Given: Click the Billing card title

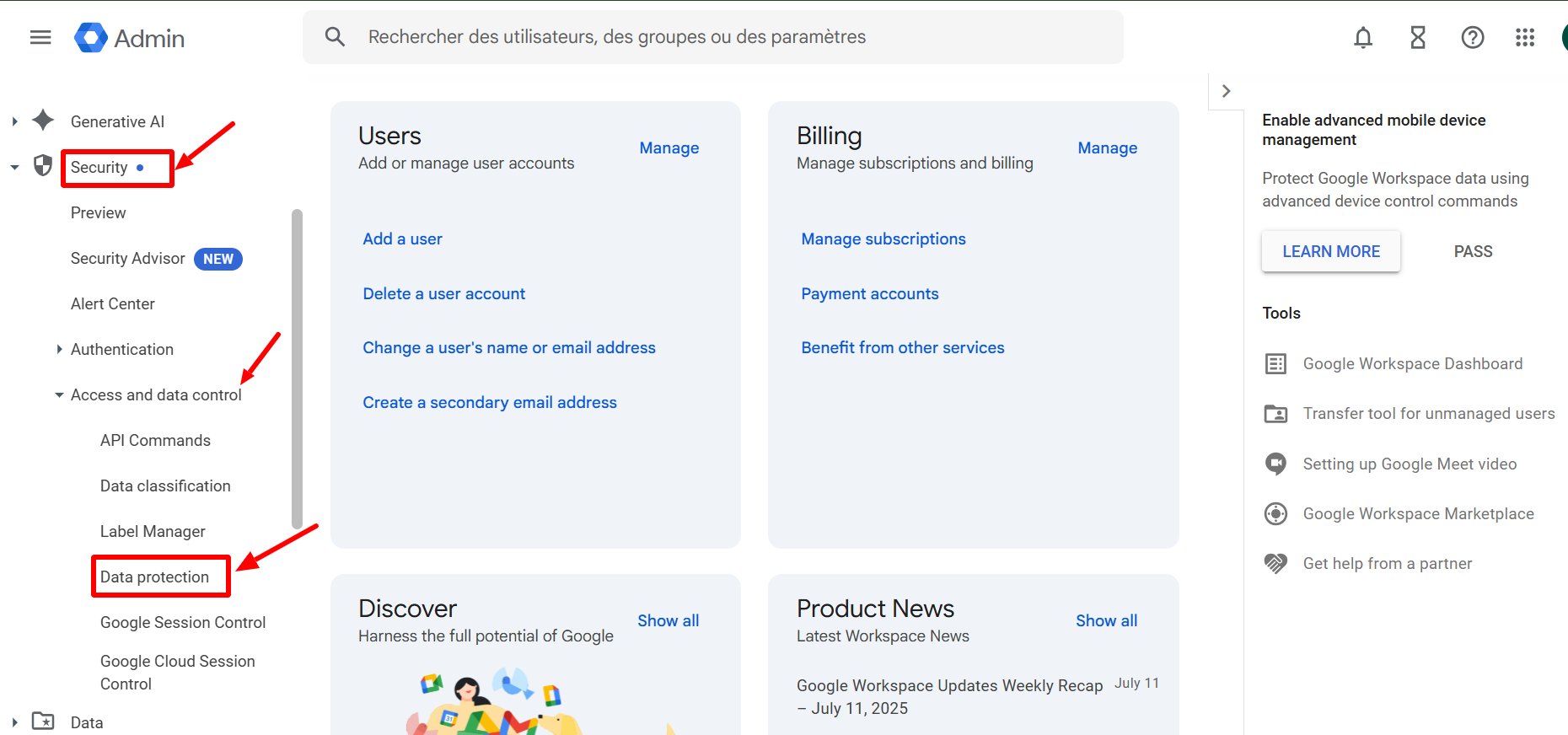Looking at the screenshot, I should tap(829, 136).
